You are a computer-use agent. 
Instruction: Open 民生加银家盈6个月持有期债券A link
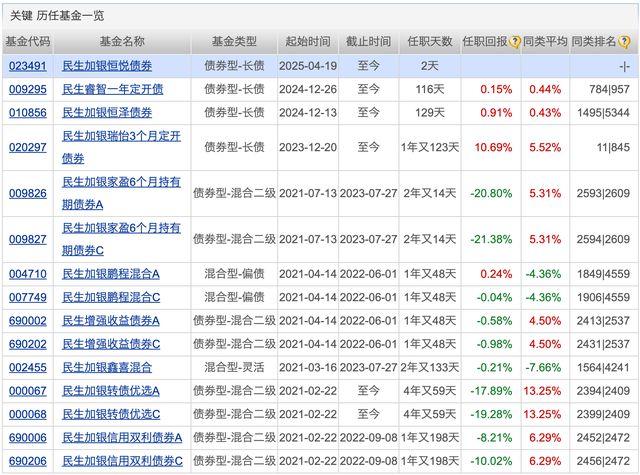click(x=121, y=193)
